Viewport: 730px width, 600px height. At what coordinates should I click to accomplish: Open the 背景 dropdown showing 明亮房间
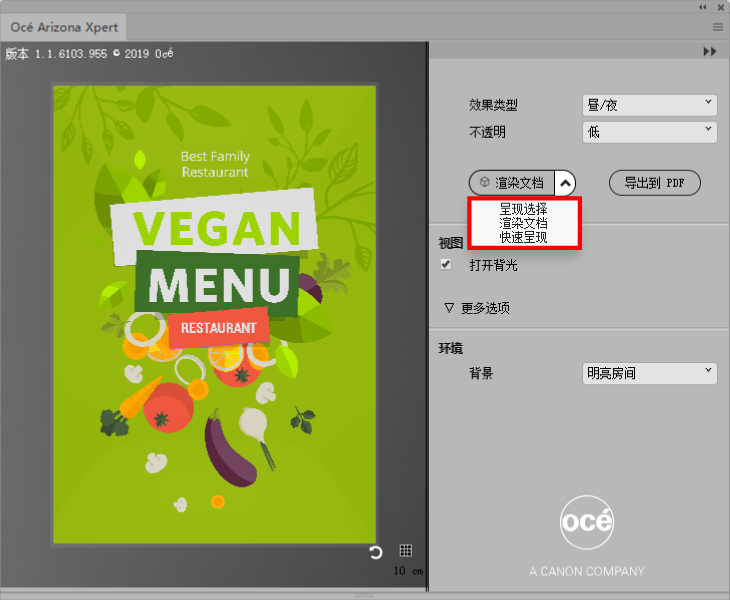[x=650, y=373]
